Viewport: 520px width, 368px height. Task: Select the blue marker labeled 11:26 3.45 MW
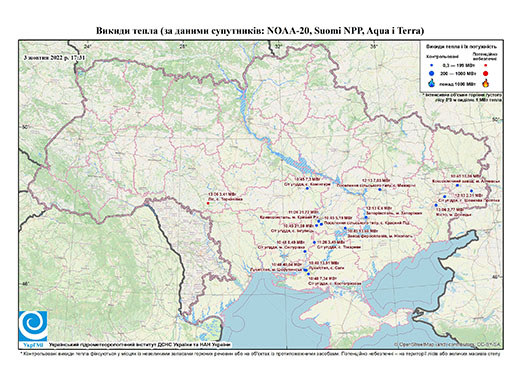[x=314, y=242]
